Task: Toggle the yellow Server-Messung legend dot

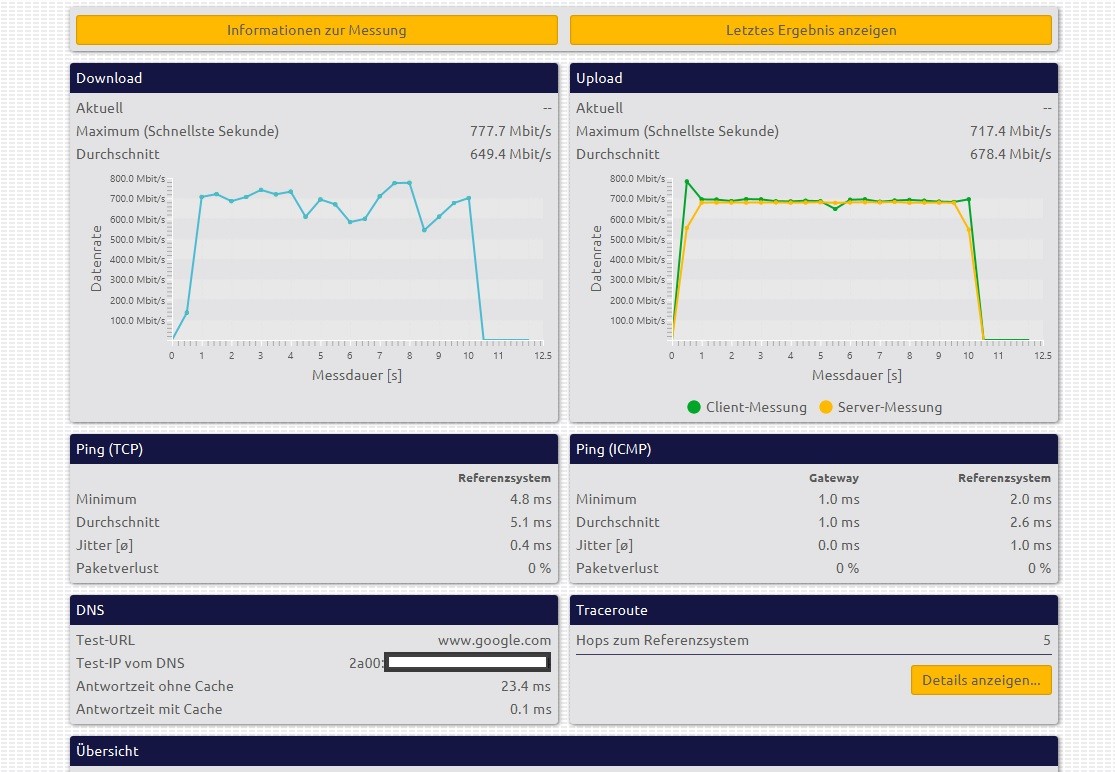Action: click(825, 407)
